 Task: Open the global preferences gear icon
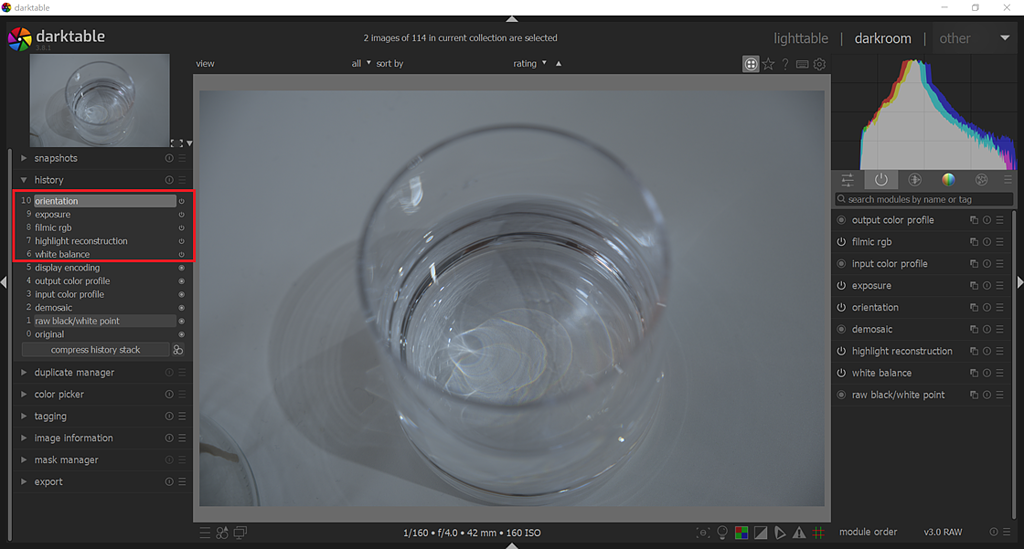point(820,64)
